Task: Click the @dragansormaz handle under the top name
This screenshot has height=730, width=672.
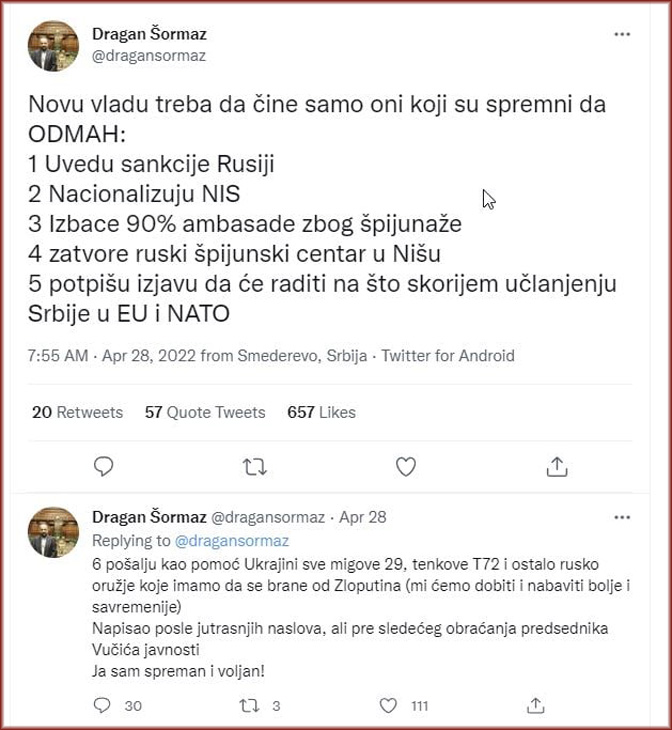Action: click(x=149, y=56)
